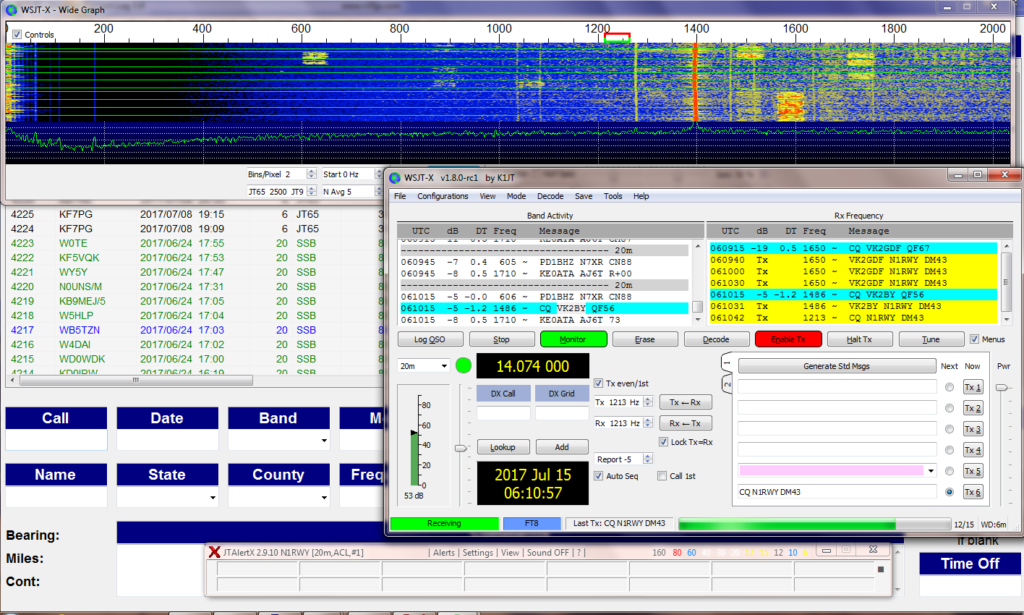Open the JTAlertX Alerts menu

pyautogui.click(x=443, y=552)
